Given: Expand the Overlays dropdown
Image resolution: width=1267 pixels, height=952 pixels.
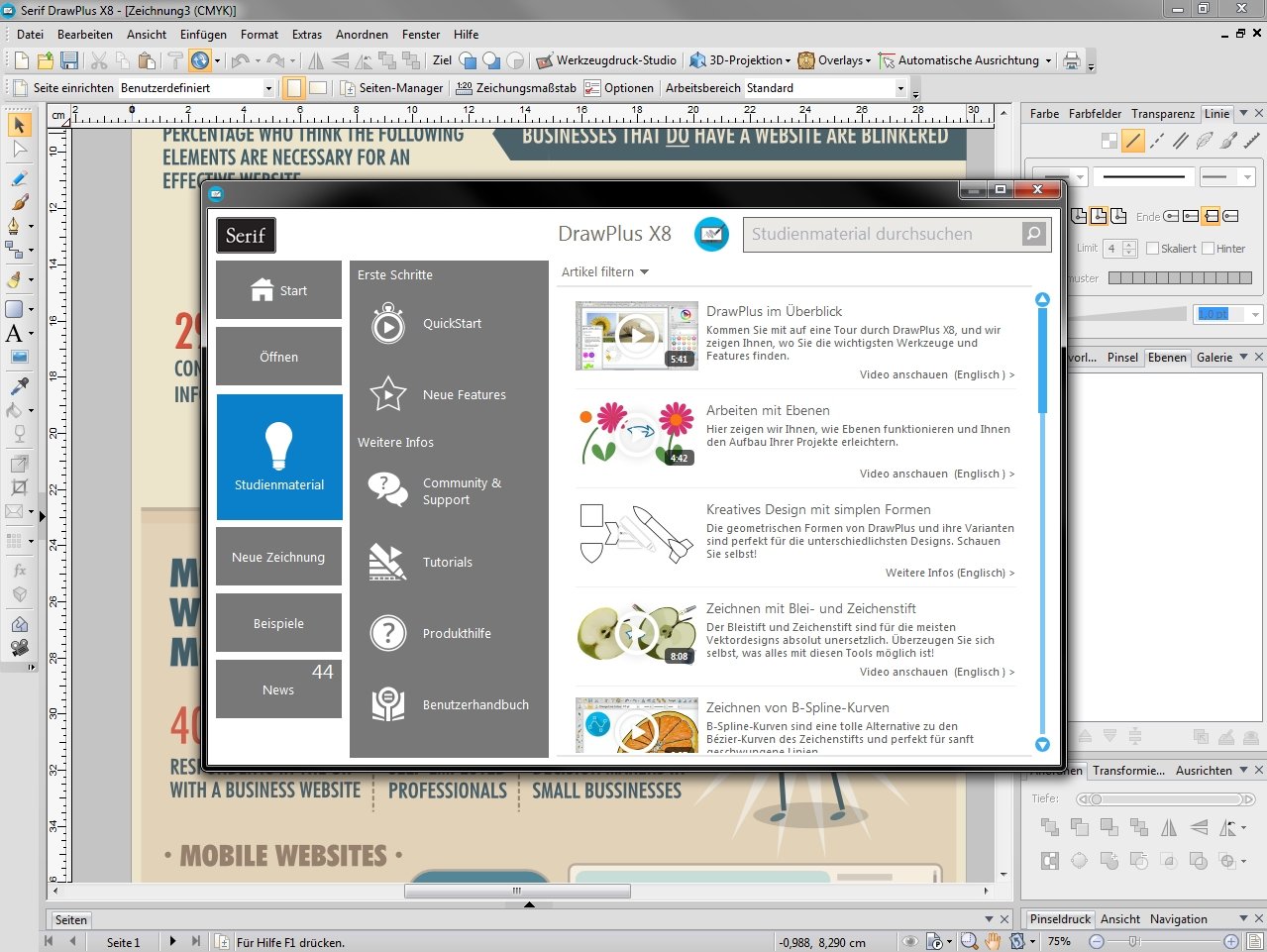Looking at the screenshot, I should pyautogui.click(x=868, y=60).
